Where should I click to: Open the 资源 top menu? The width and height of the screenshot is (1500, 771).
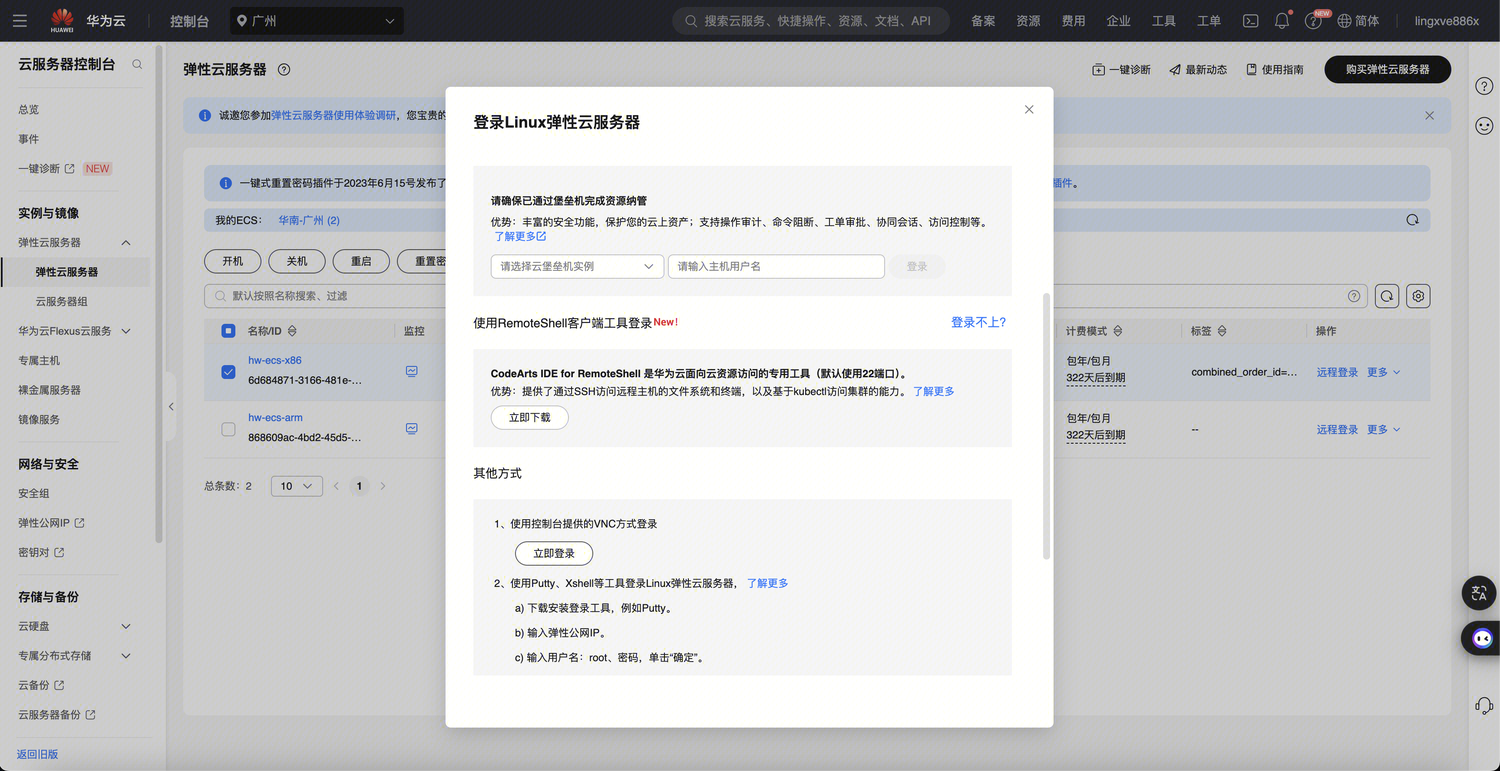tap(1028, 21)
